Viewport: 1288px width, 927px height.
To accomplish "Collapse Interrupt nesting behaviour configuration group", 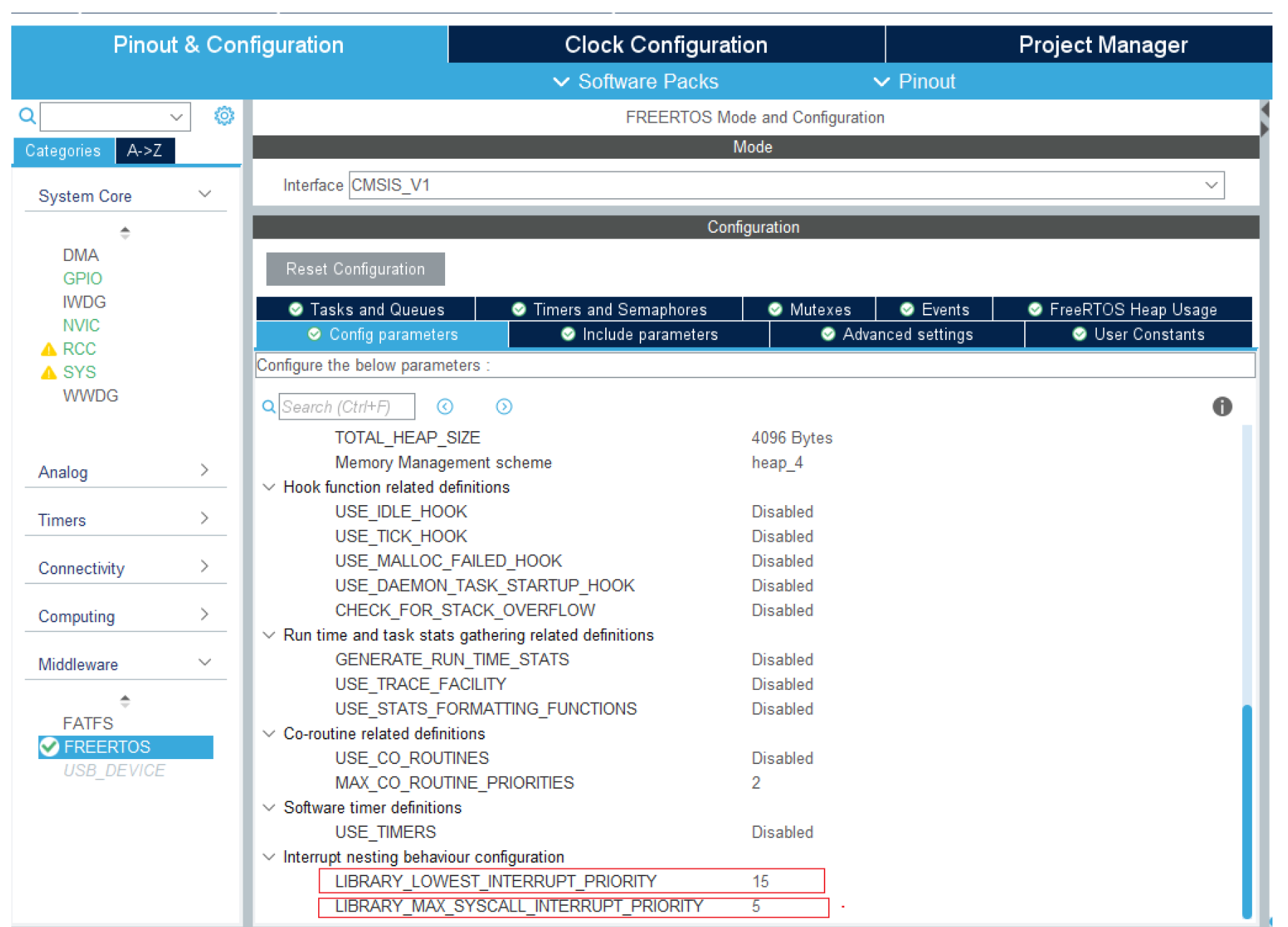I will (x=269, y=856).
